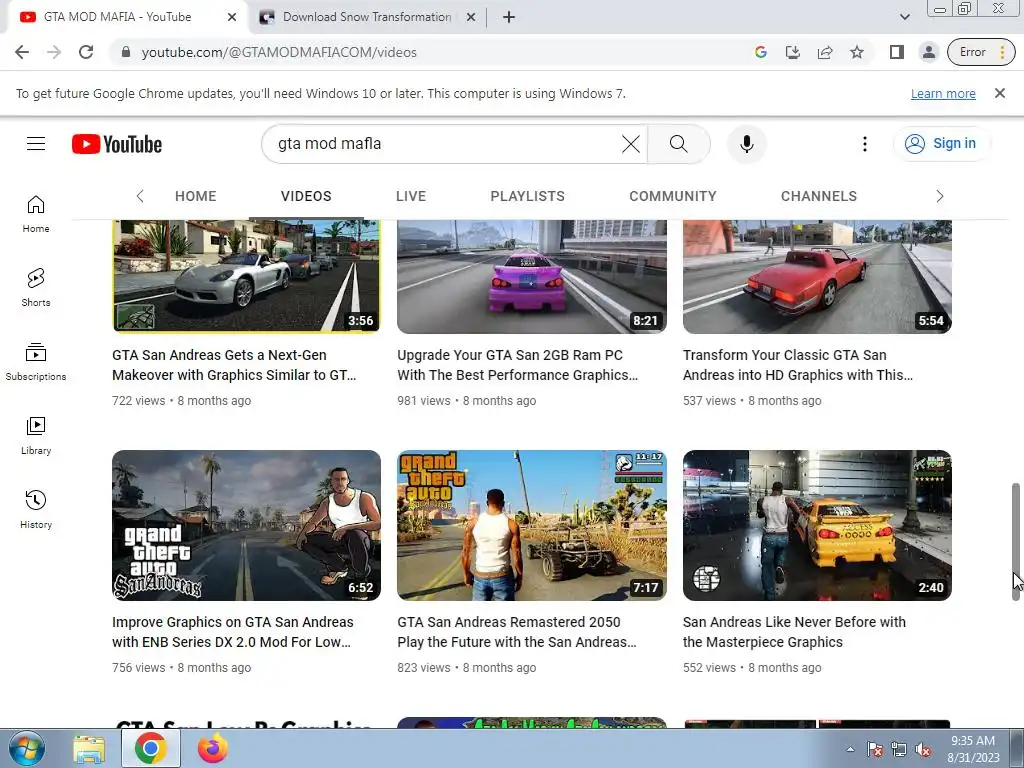The width and height of the screenshot is (1024, 768).
Task: Play the 6:52 Grand Theft Auto thumbnail
Action: [246, 525]
